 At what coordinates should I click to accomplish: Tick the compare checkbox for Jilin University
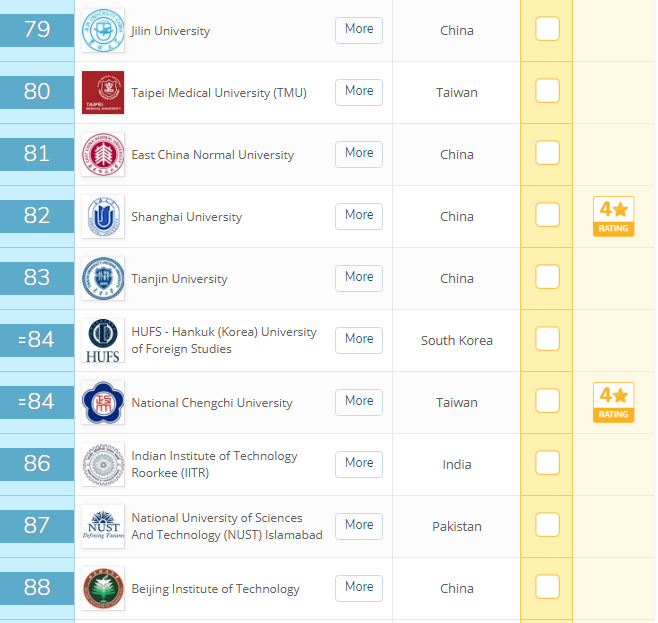pos(547,30)
